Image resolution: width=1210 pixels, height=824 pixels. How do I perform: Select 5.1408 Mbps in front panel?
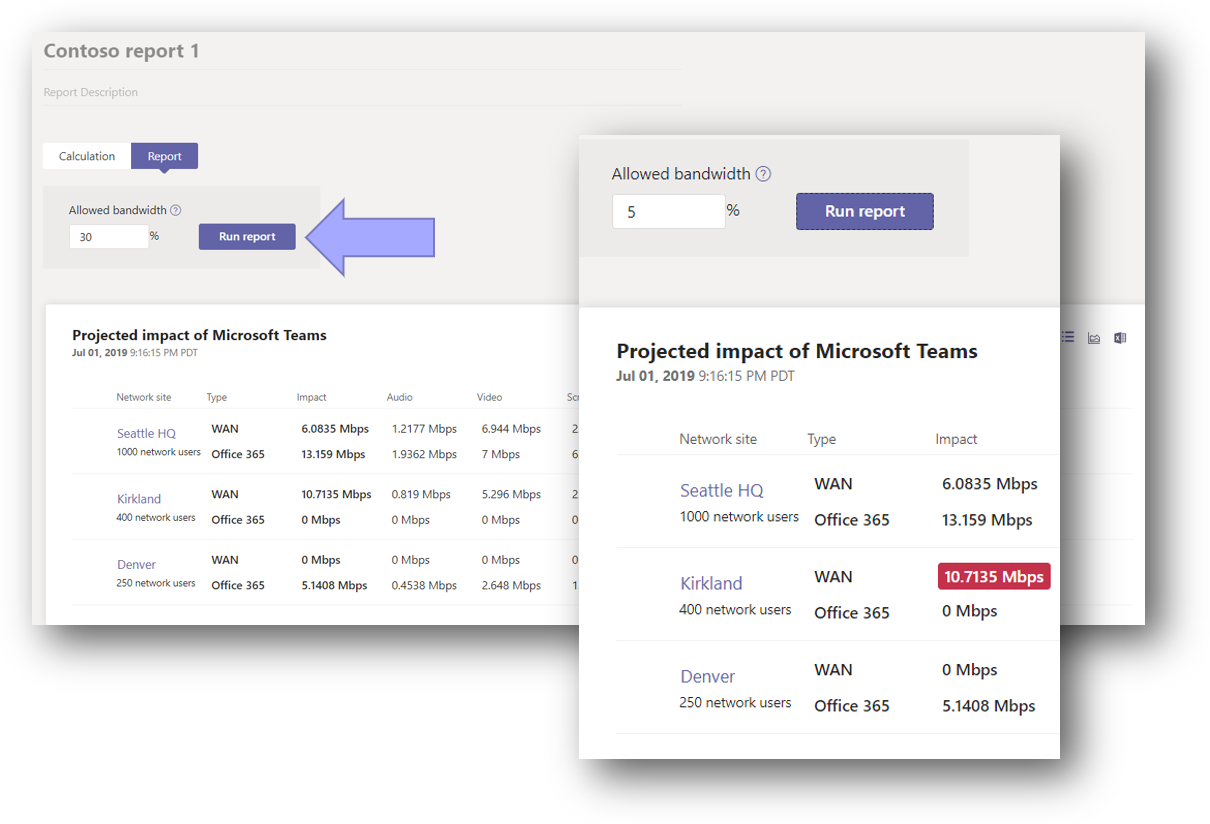coord(989,706)
